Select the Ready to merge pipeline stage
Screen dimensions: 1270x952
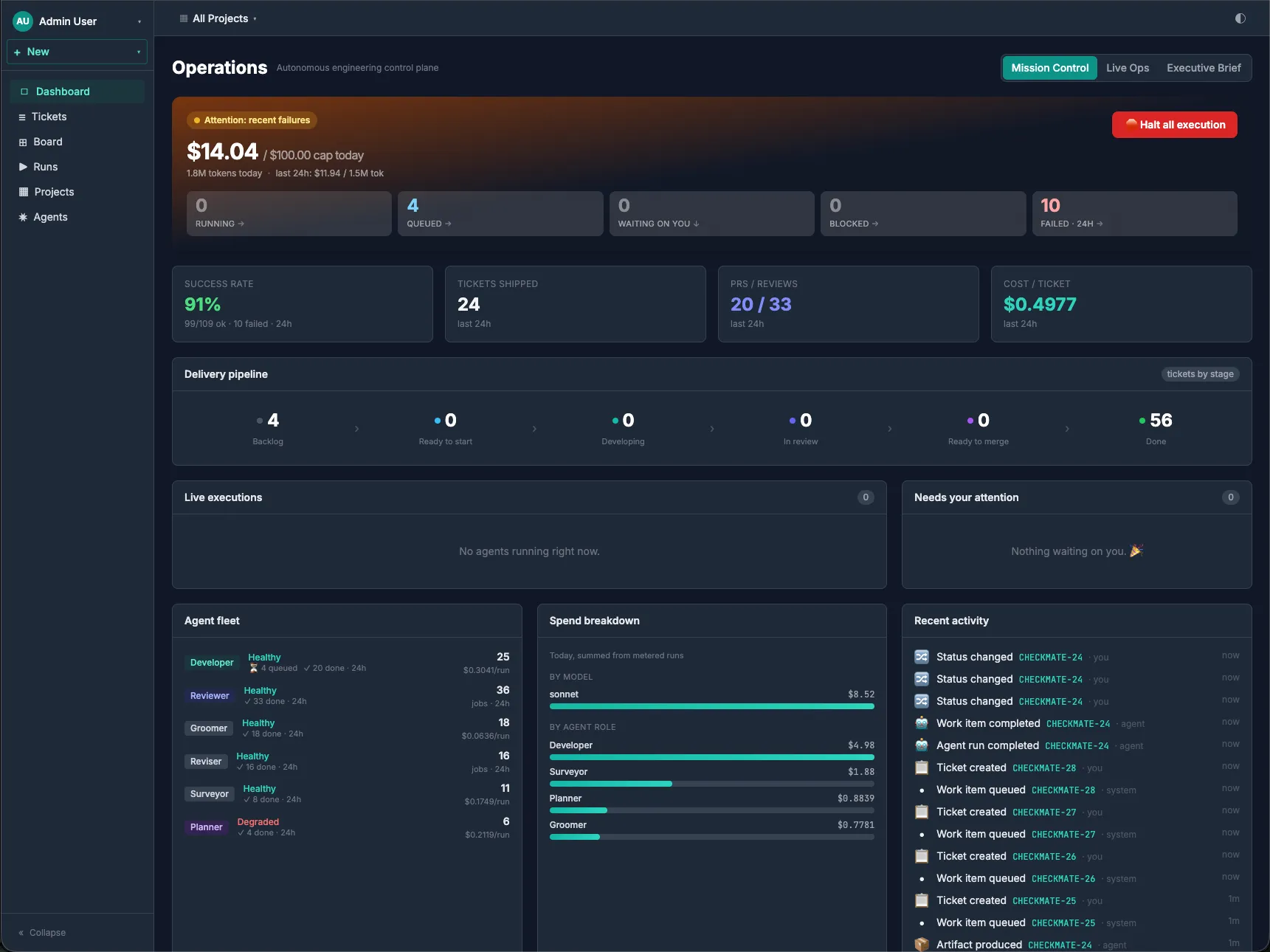[x=979, y=428]
